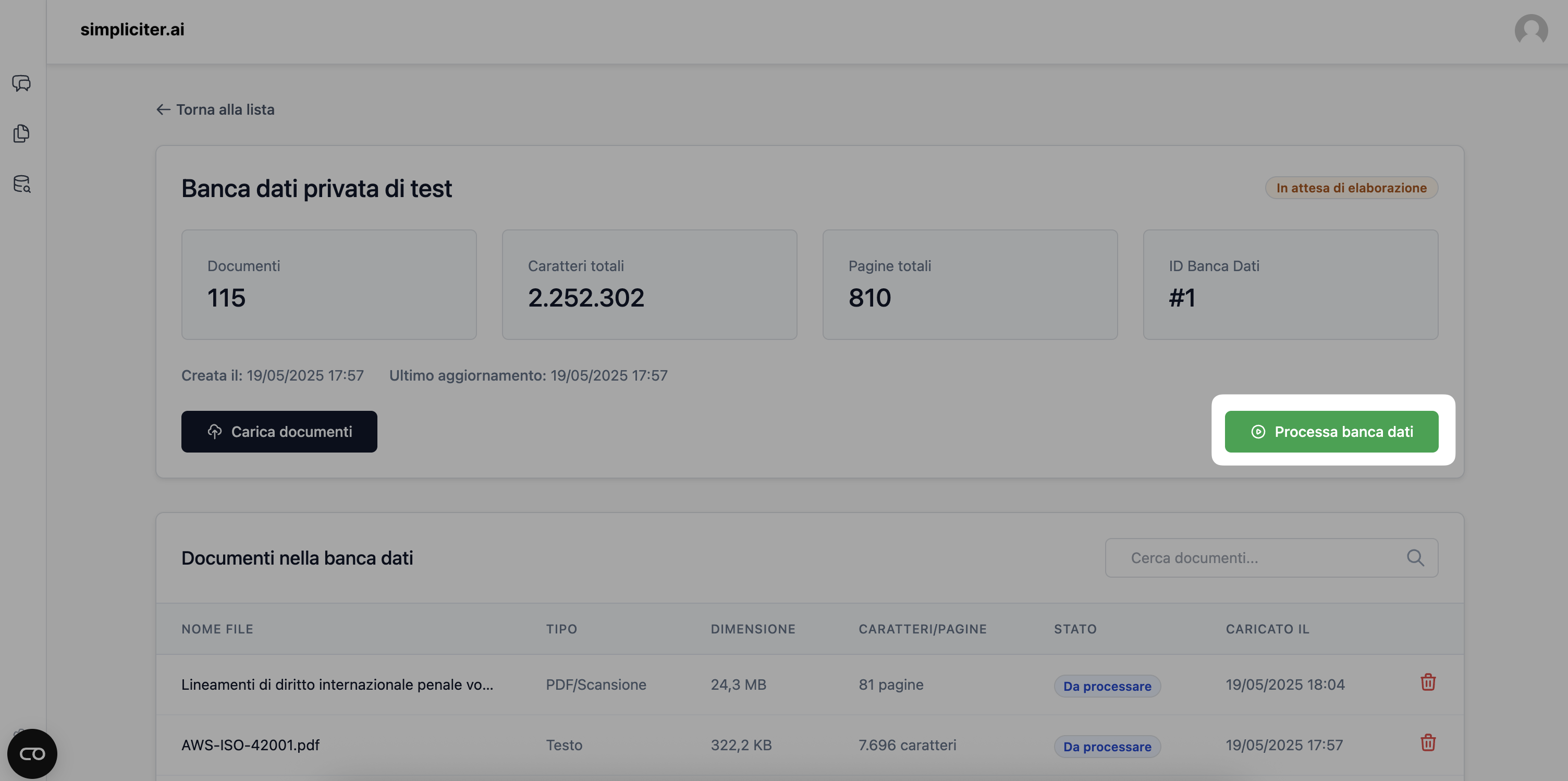This screenshot has height=781, width=1568.
Task: Click the STATO column header
Action: click(x=1074, y=629)
